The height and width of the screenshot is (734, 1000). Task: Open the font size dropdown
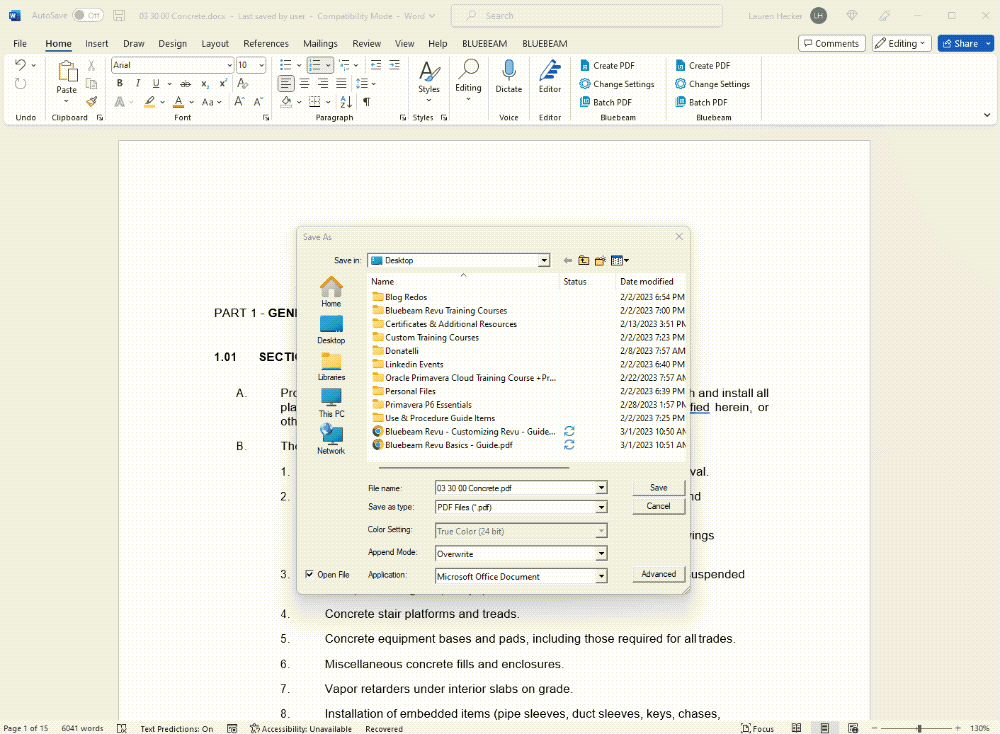pos(260,65)
